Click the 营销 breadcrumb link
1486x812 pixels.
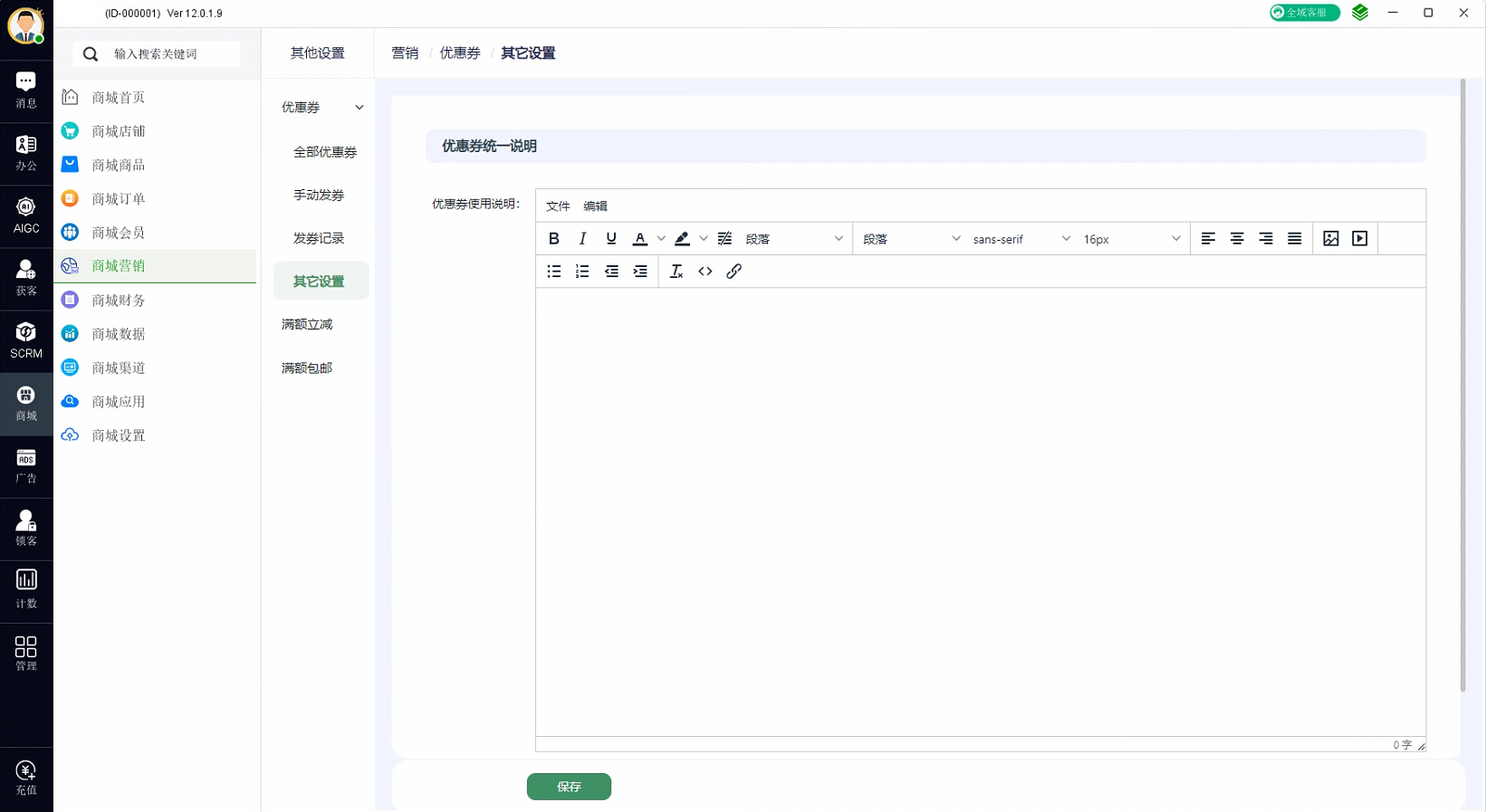tap(405, 53)
